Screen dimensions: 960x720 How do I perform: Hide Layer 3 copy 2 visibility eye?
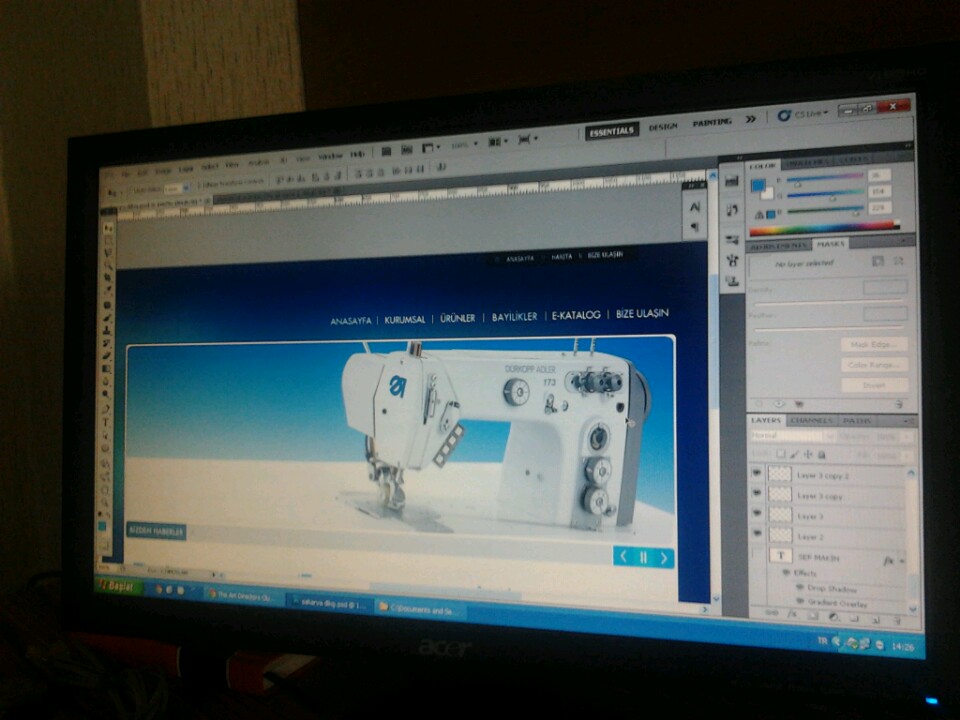pos(757,473)
